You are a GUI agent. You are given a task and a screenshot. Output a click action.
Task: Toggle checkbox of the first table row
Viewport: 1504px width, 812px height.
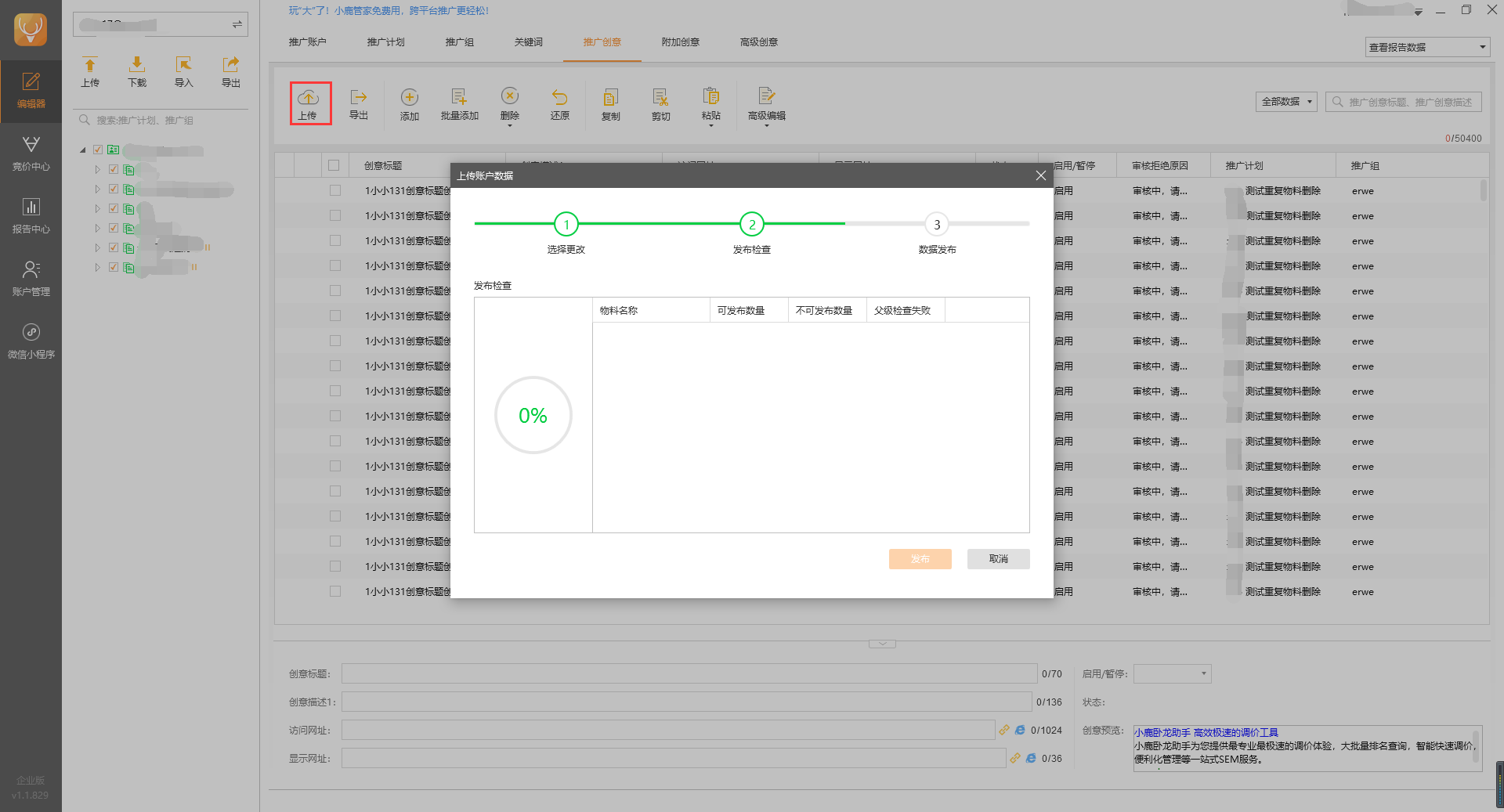(335, 190)
